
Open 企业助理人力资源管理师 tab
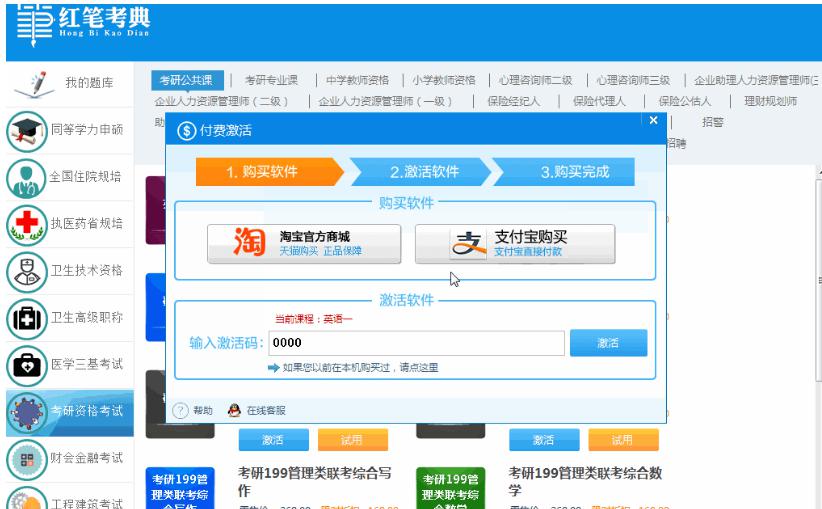click(x=756, y=80)
